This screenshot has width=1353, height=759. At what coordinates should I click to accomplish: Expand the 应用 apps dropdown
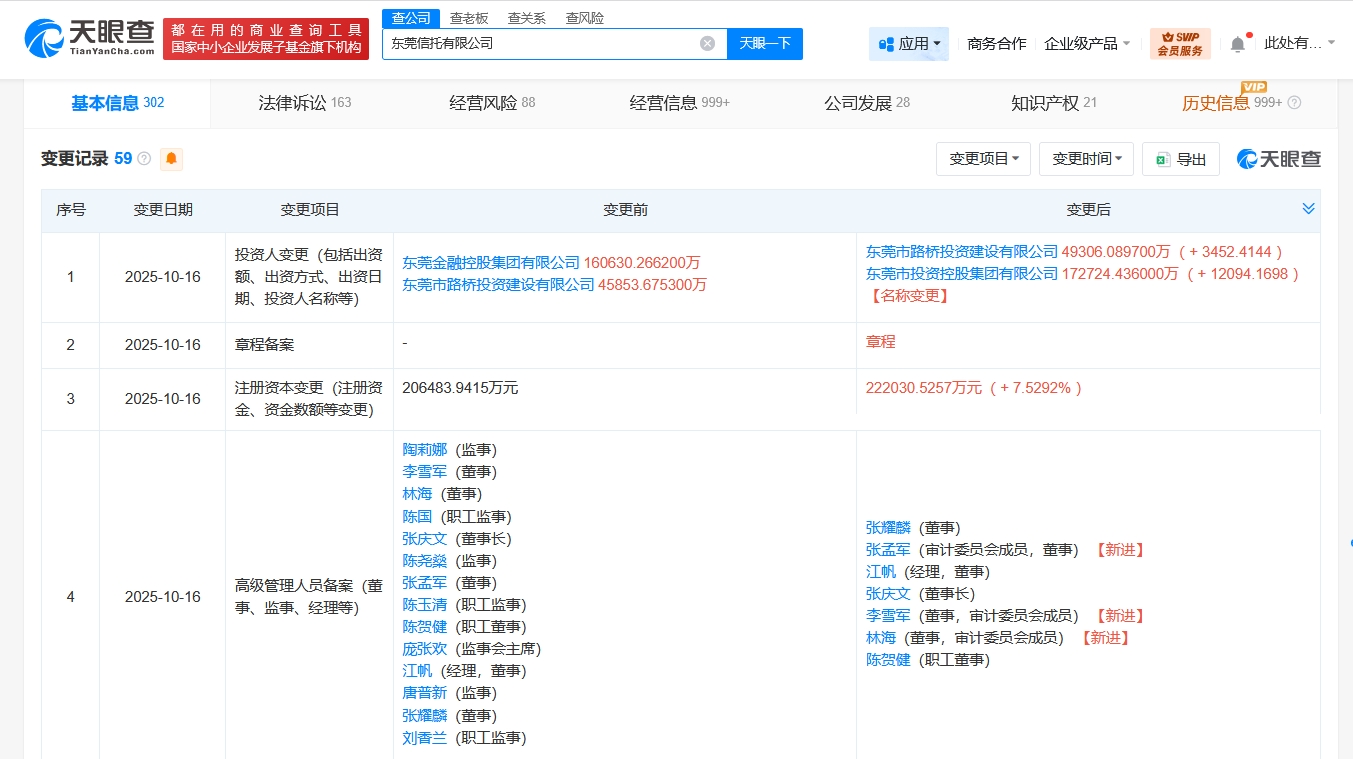pyautogui.click(x=909, y=44)
